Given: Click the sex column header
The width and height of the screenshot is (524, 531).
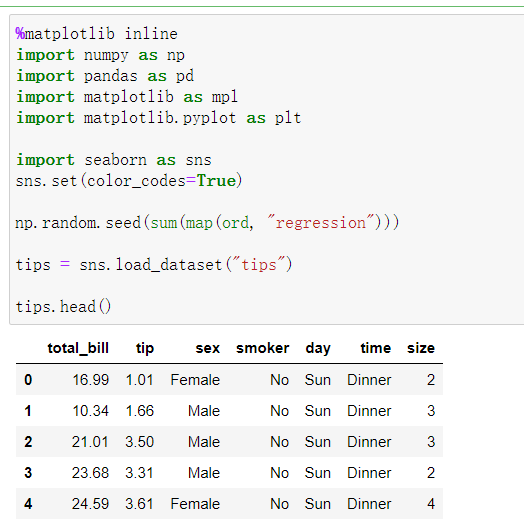Looking at the screenshot, I should (208, 348).
